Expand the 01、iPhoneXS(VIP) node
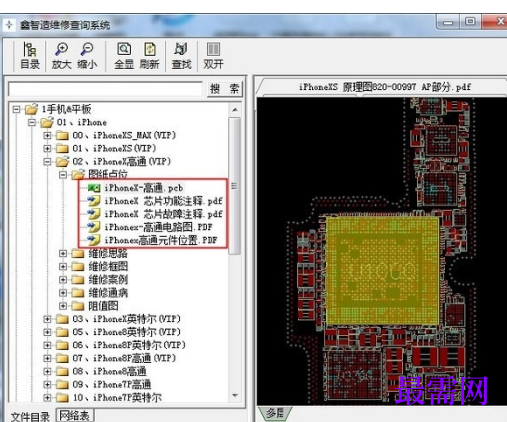Viewport: 507px width, 422px height. tap(47, 148)
